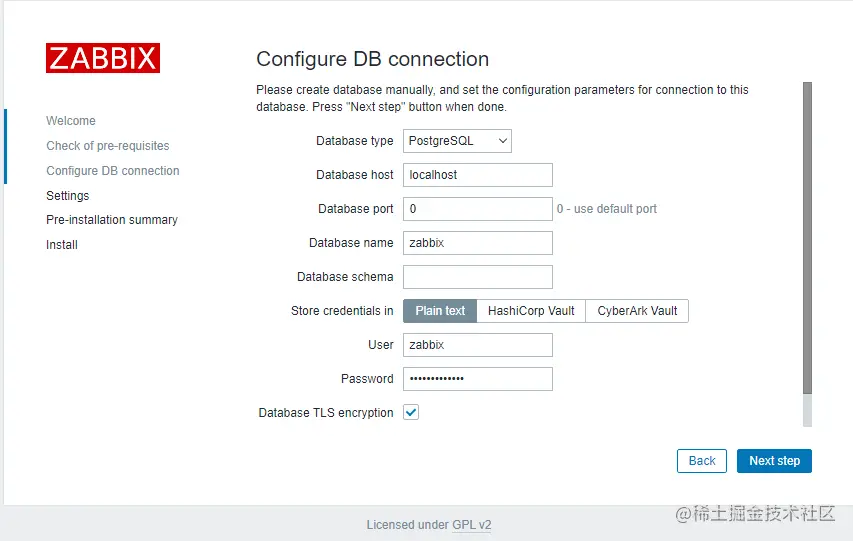Viewport: 853px width, 541px height.
Task: Toggle Database TLS encryption checkbox
Action: pyautogui.click(x=411, y=413)
